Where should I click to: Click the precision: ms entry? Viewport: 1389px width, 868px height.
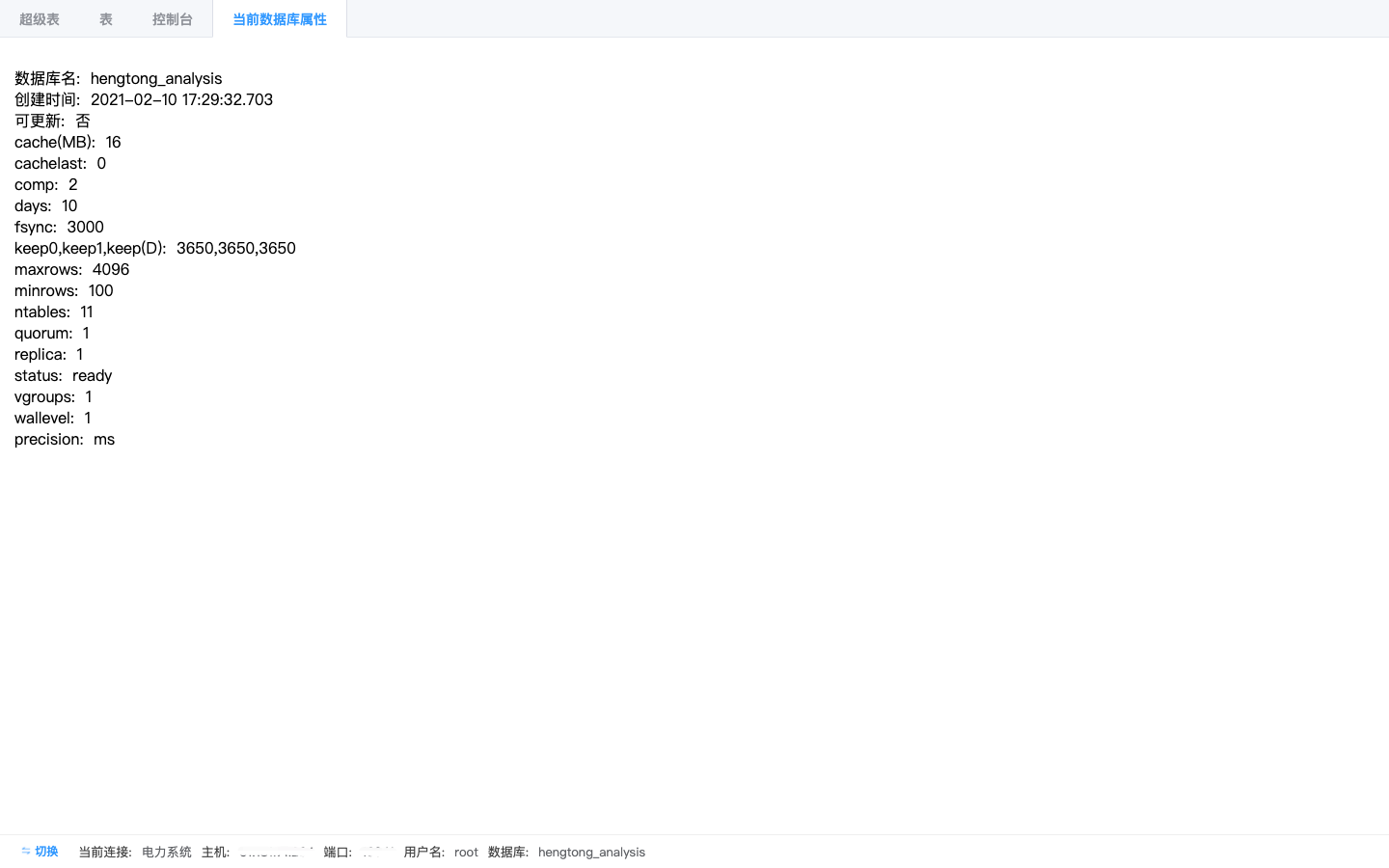[65, 440]
